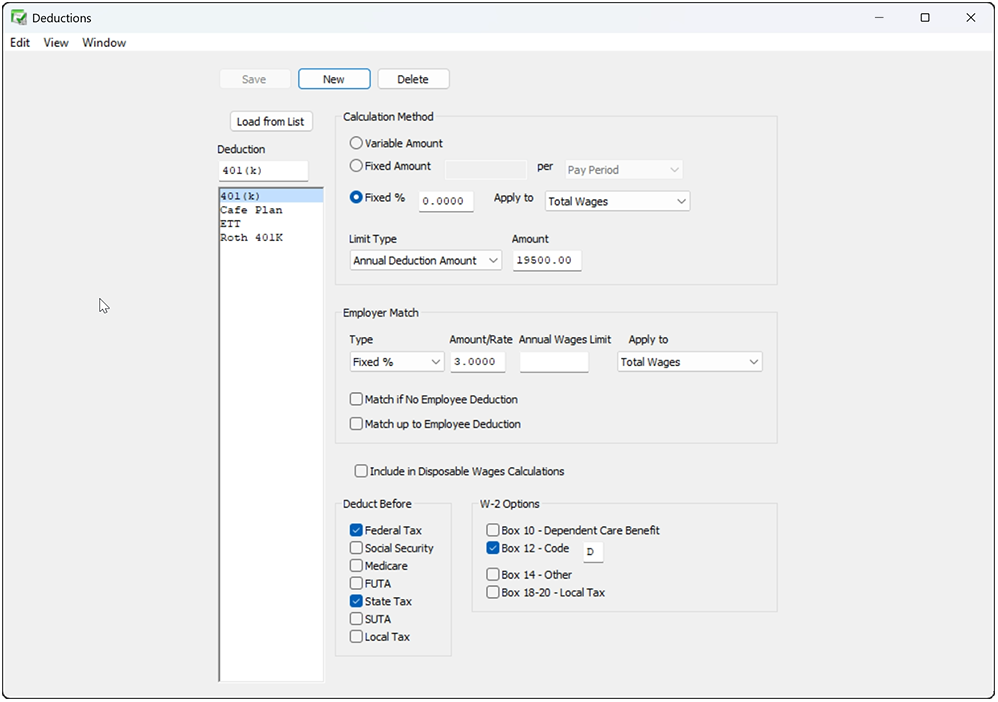Tick the Social Security checkbox
The width and height of the screenshot is (998, 702).
(356, 548)
